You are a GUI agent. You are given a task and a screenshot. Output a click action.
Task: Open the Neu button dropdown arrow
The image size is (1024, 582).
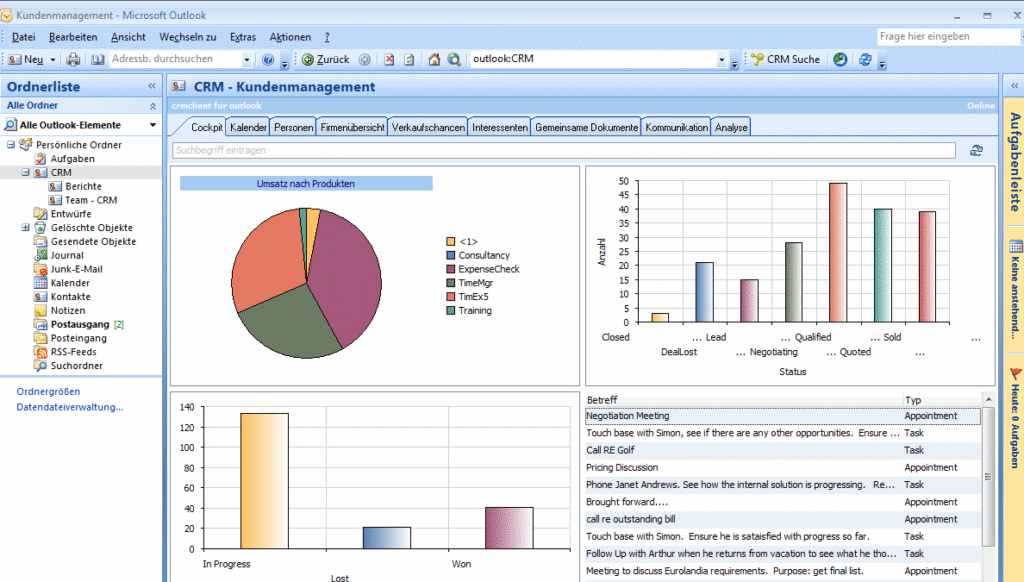[x=53, y=59]
